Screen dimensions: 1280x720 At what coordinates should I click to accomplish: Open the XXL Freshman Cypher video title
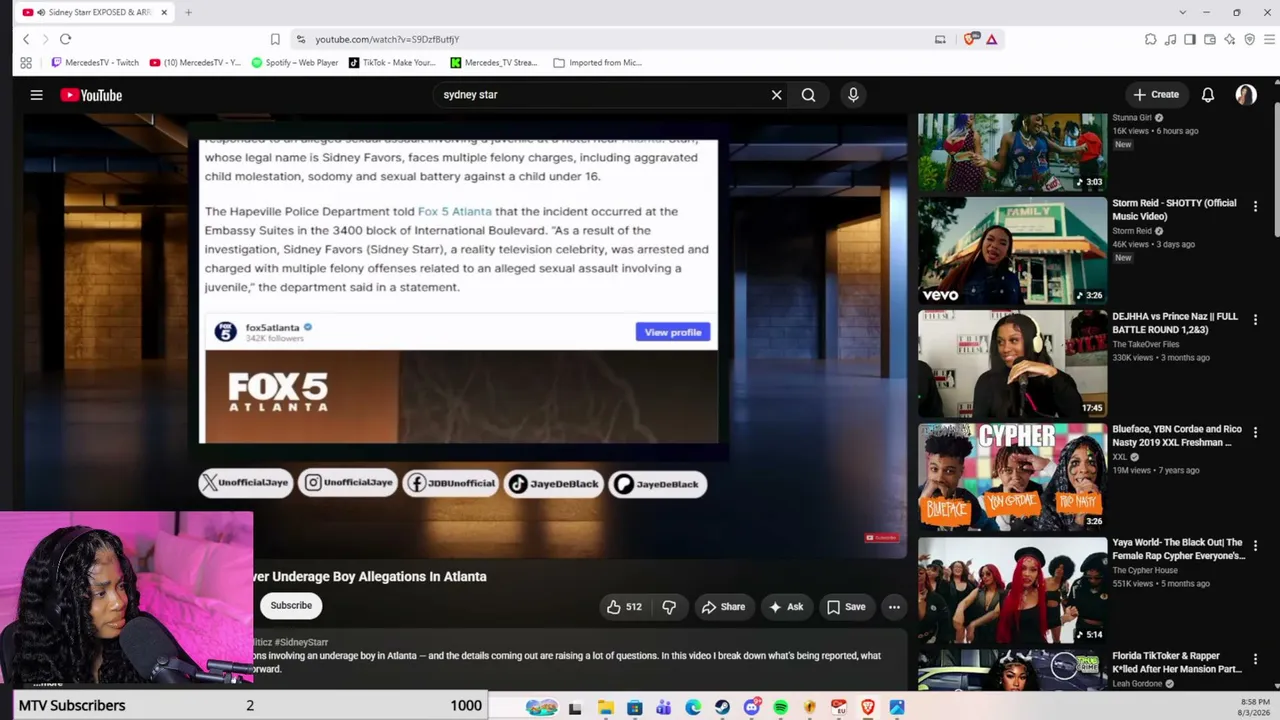pos(1177,436)
